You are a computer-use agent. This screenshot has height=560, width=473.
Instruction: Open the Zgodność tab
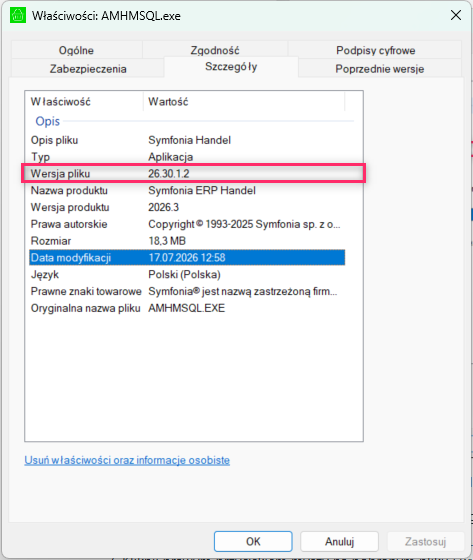point(215,50)
